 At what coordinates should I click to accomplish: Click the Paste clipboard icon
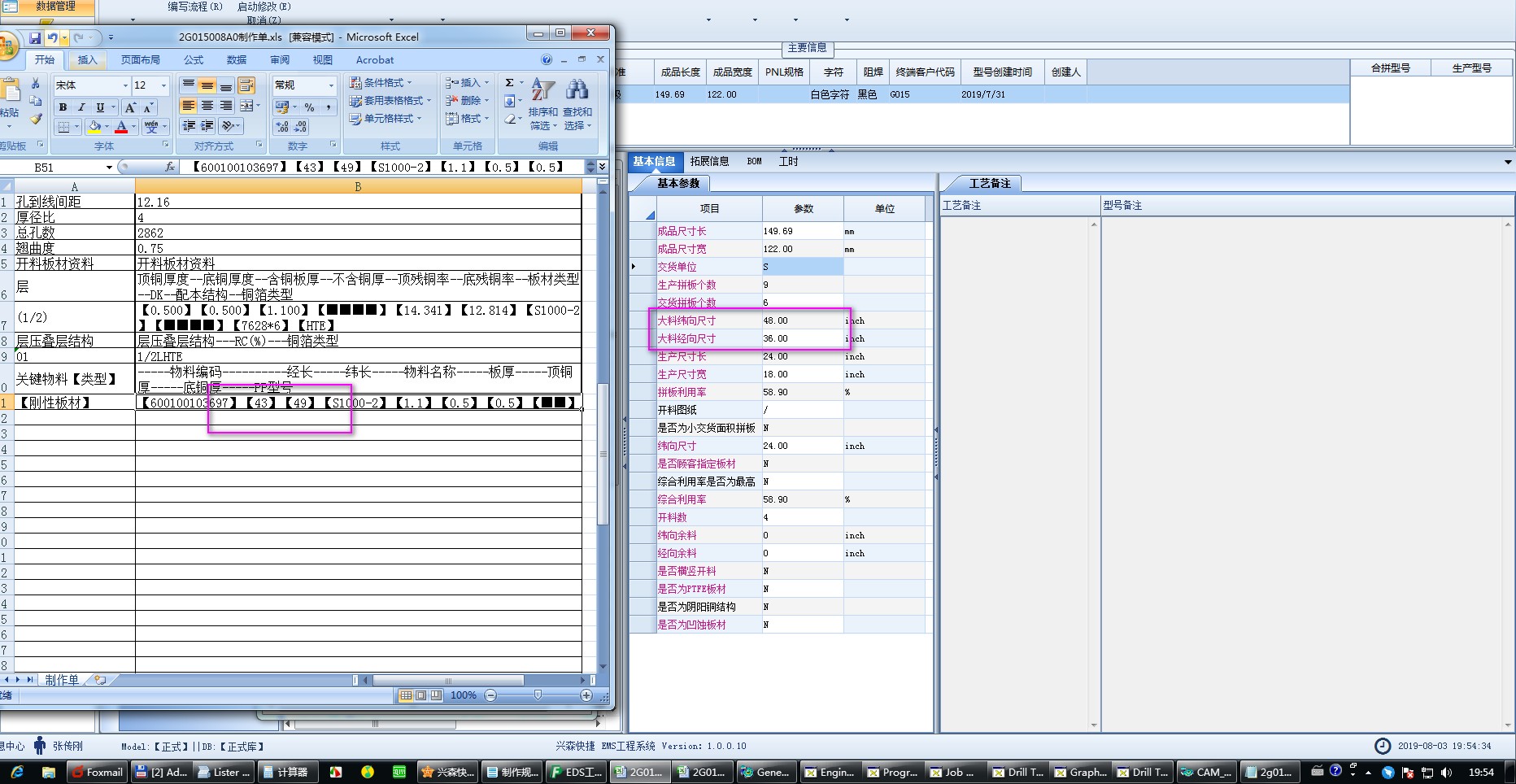[11, 89]
